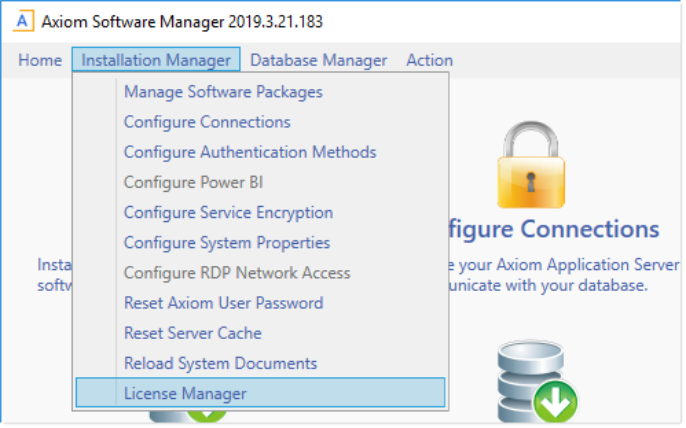
Task: Open the Database Manager menu
Action: pos(318,60)
